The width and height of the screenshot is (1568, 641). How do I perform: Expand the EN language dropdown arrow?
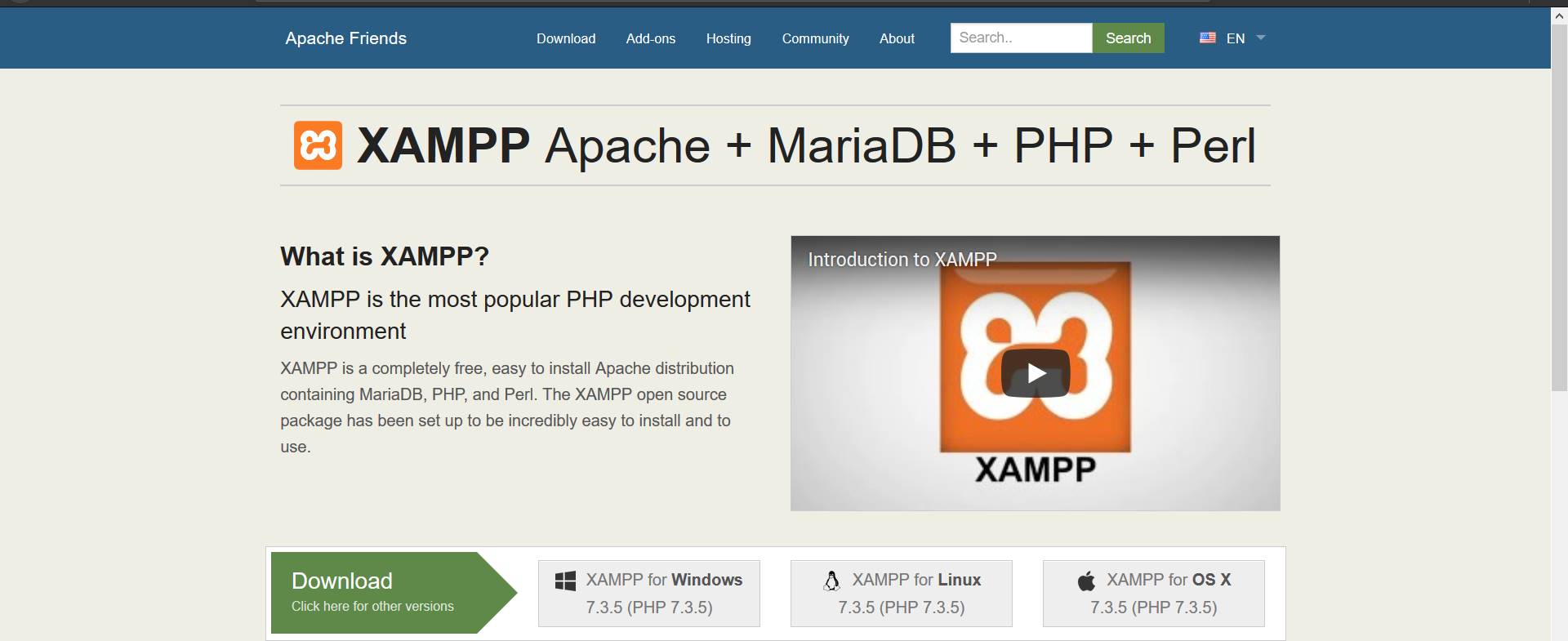pyautogui.click(x=1260, y=38)
